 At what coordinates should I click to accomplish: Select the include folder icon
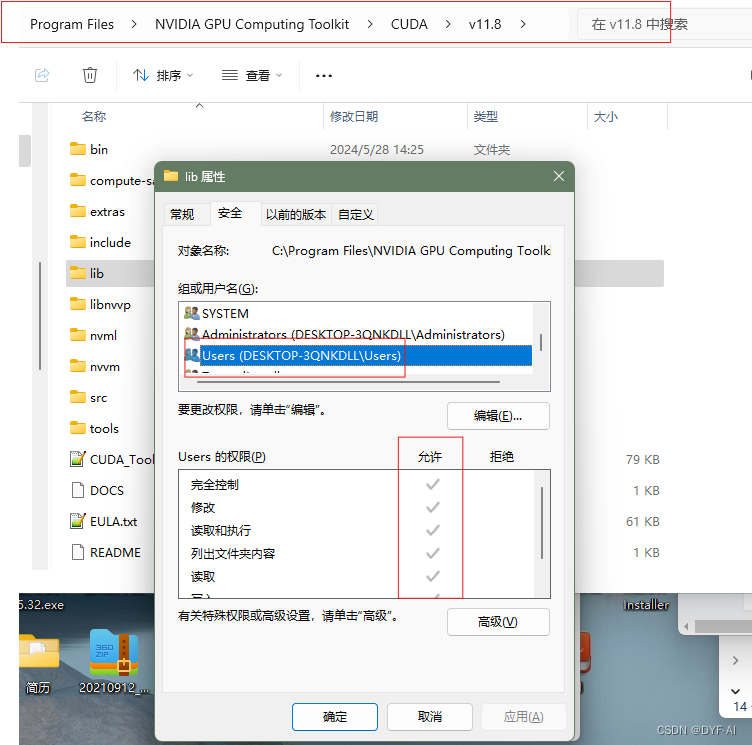tap(78, 242)
